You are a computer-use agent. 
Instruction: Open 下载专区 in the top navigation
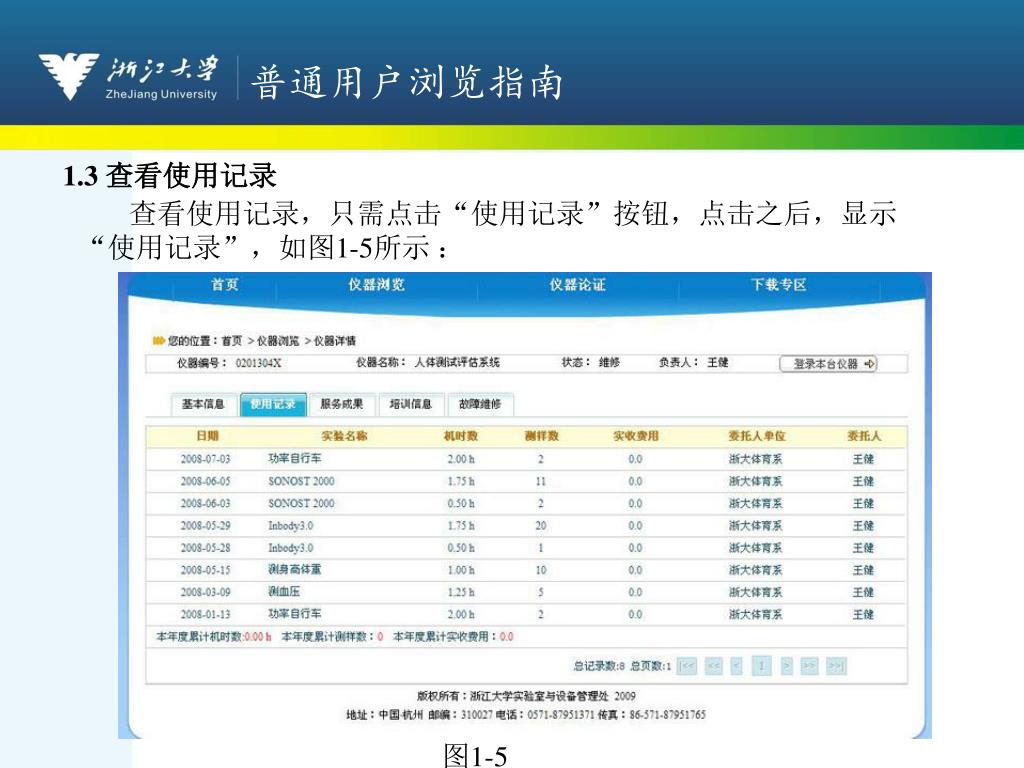778,285
